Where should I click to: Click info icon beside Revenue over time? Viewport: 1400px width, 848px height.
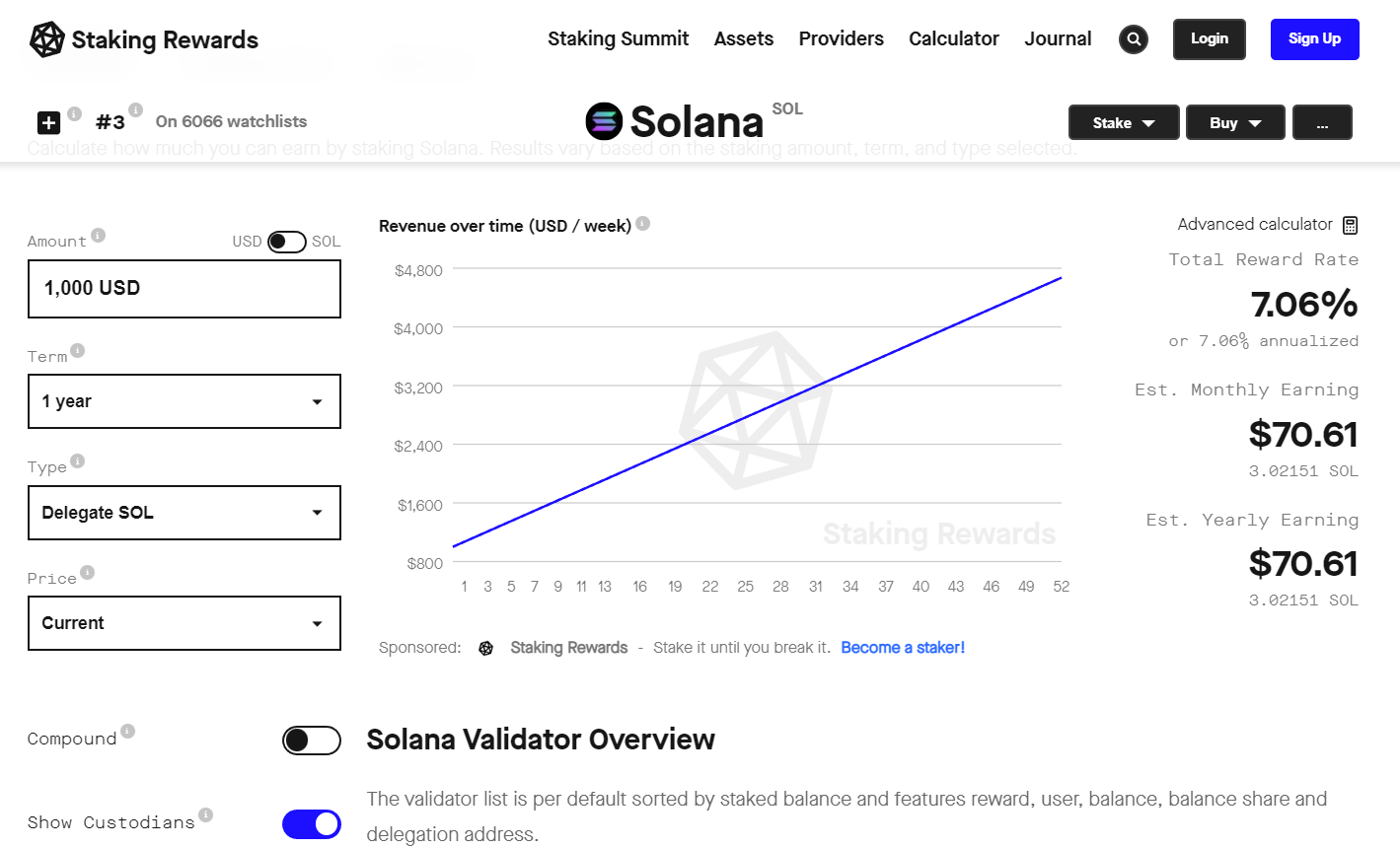pyautogui.click(x=642, y=223)
